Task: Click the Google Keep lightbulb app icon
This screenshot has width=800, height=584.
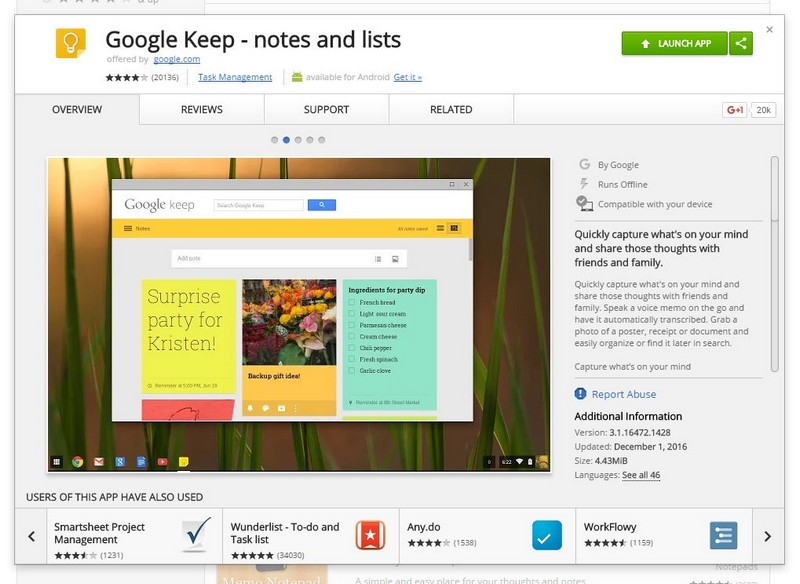Action: [70, 43]
